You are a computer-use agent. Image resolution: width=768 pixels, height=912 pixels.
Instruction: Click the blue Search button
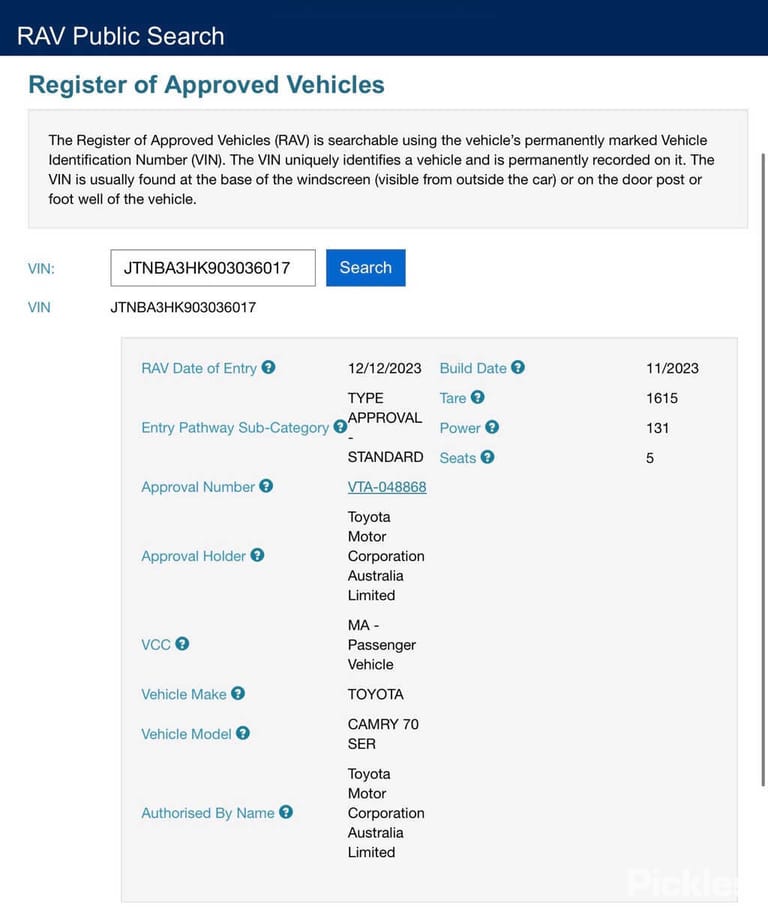(x=365, y=268)
